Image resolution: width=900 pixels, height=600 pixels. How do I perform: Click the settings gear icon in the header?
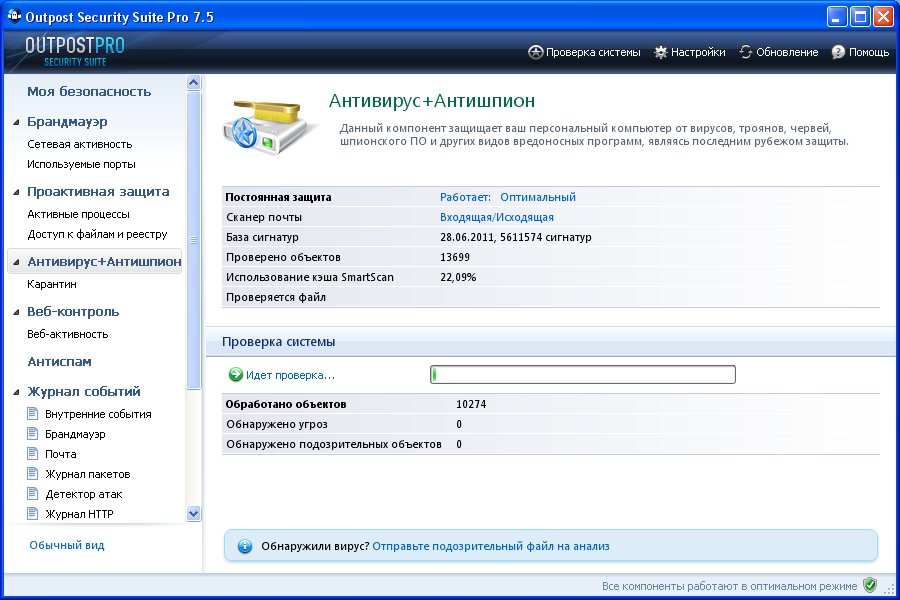pyautogui.click(x=661, y=52)
